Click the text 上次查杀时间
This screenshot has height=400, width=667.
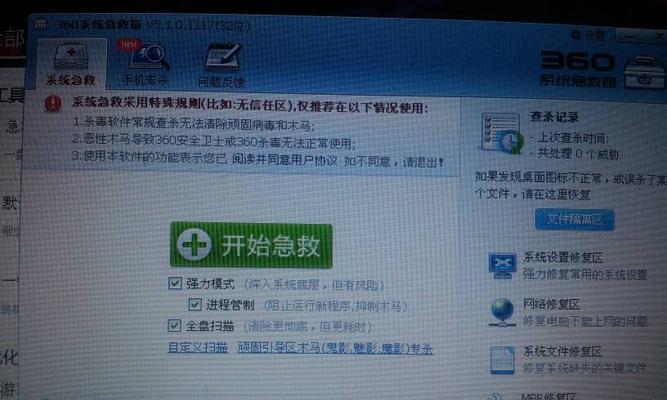pos(573,138)
